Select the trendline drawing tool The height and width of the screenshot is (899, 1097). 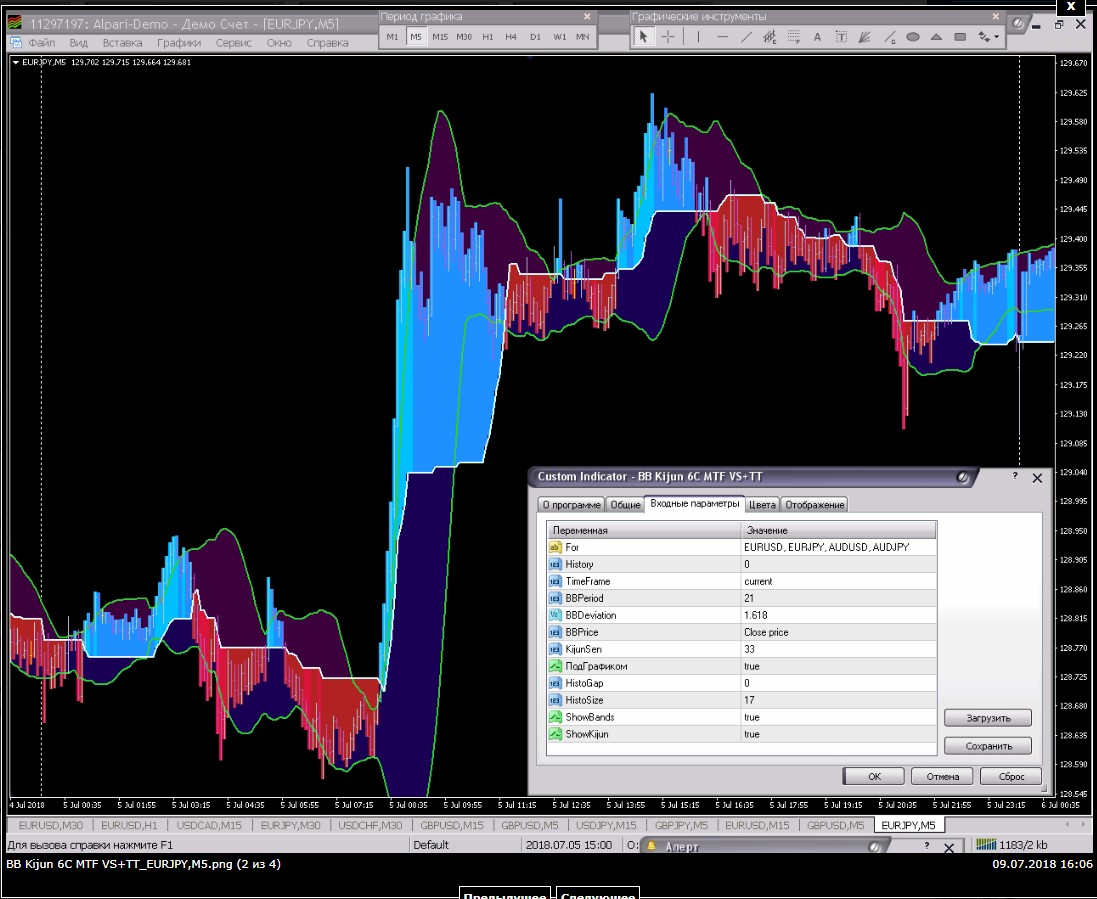[x=746, y=37]
